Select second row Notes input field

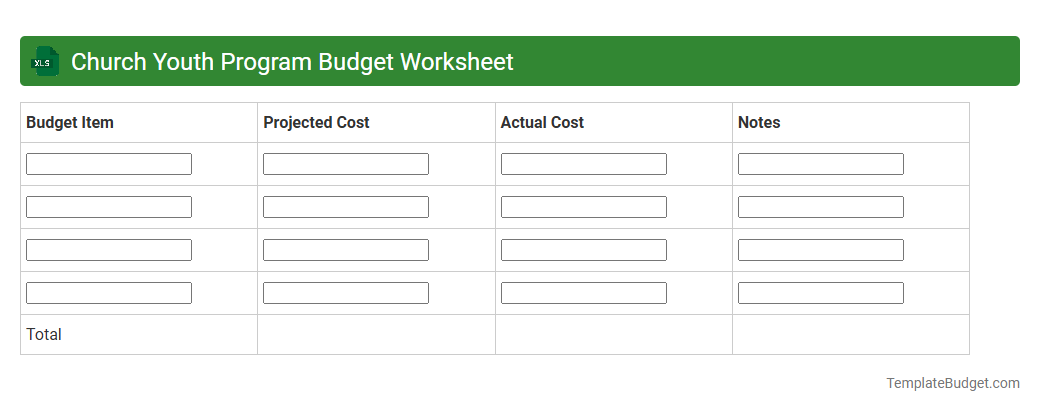[820, 207]
